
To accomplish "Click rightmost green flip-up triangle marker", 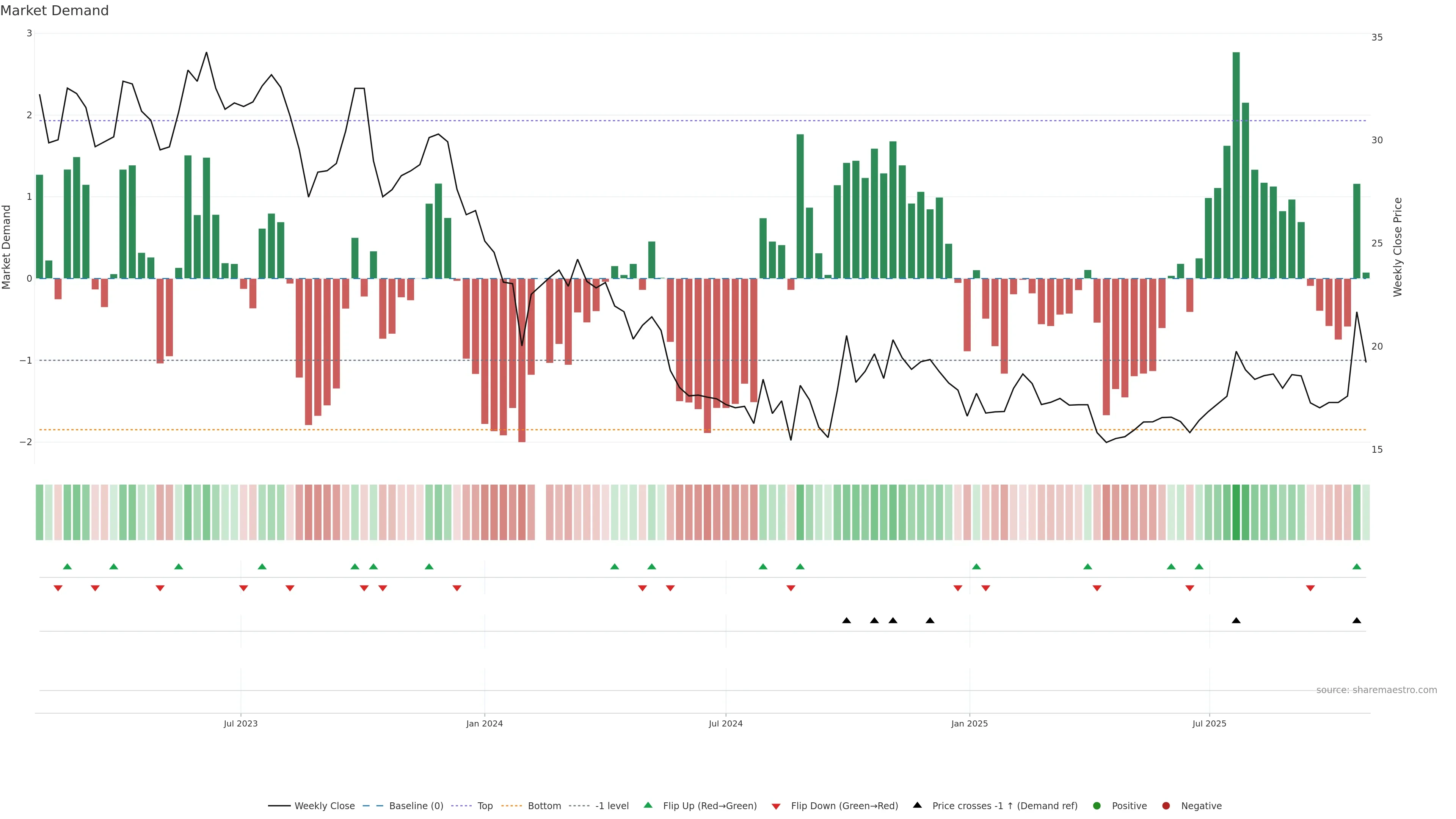I will click(1357, 567).
